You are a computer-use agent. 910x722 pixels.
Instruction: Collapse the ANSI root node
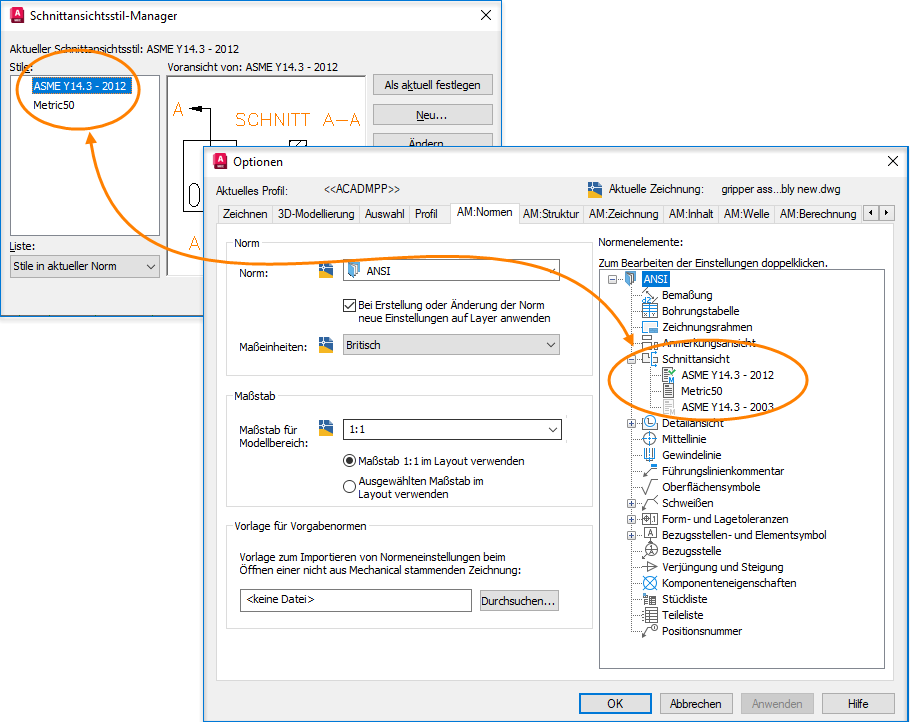612,279
